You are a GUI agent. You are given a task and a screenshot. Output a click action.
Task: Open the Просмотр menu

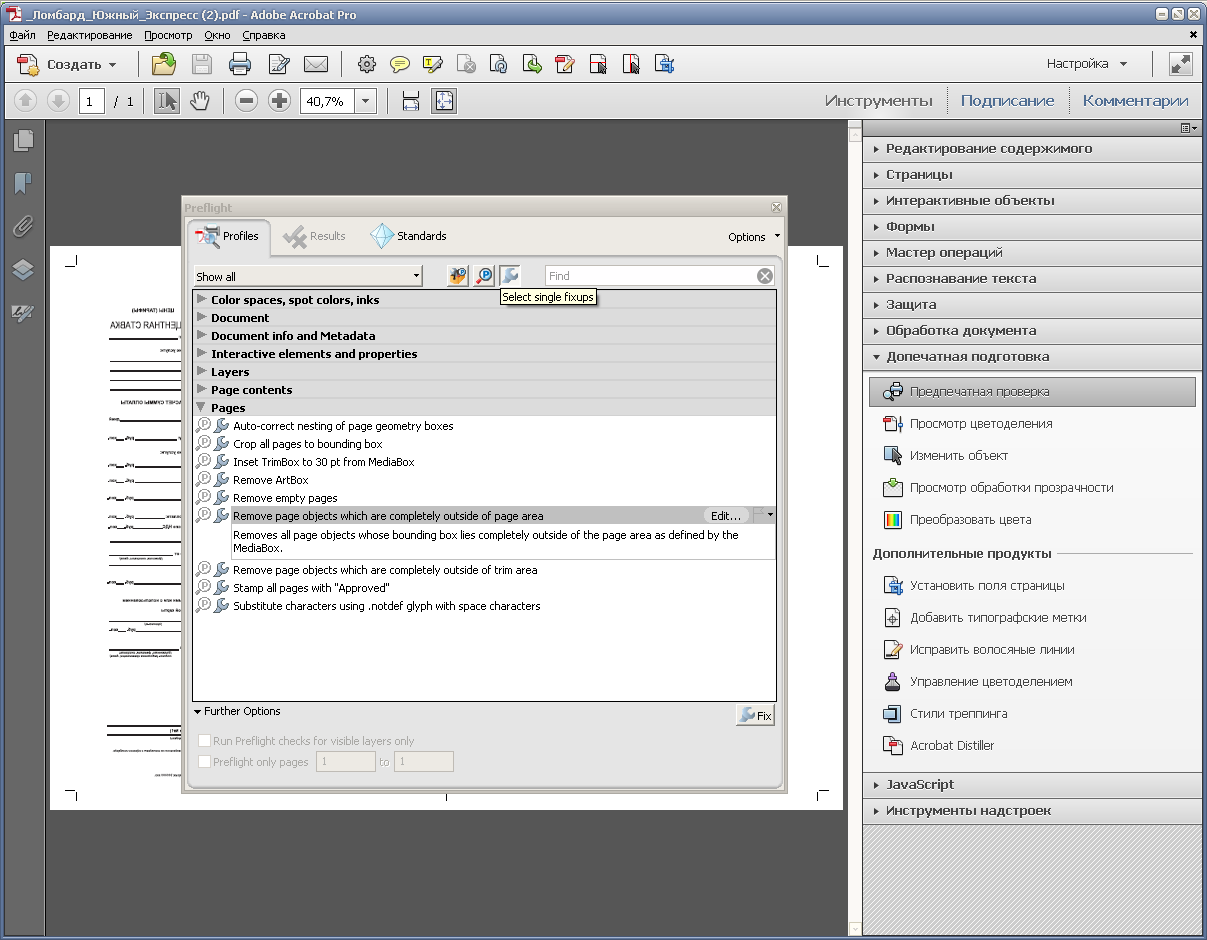167,35
